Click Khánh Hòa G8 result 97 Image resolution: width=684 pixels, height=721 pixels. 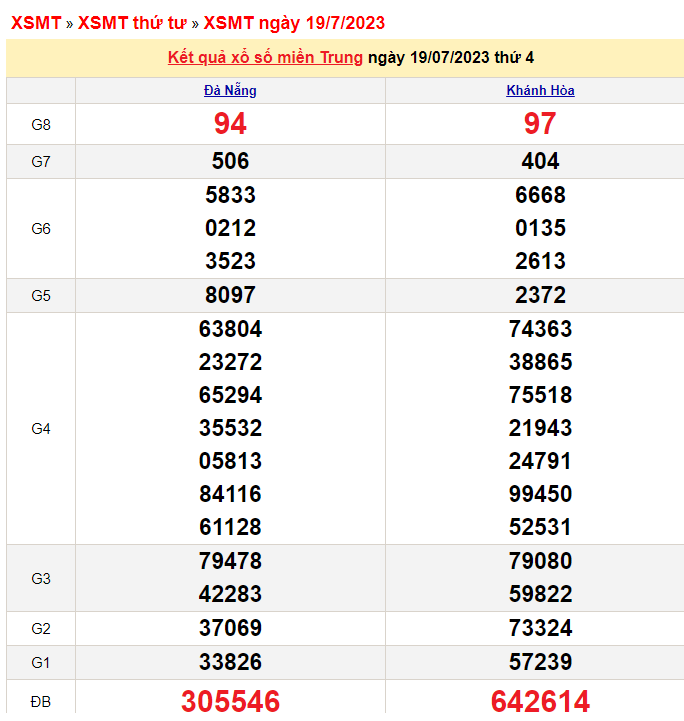(540, 124)
